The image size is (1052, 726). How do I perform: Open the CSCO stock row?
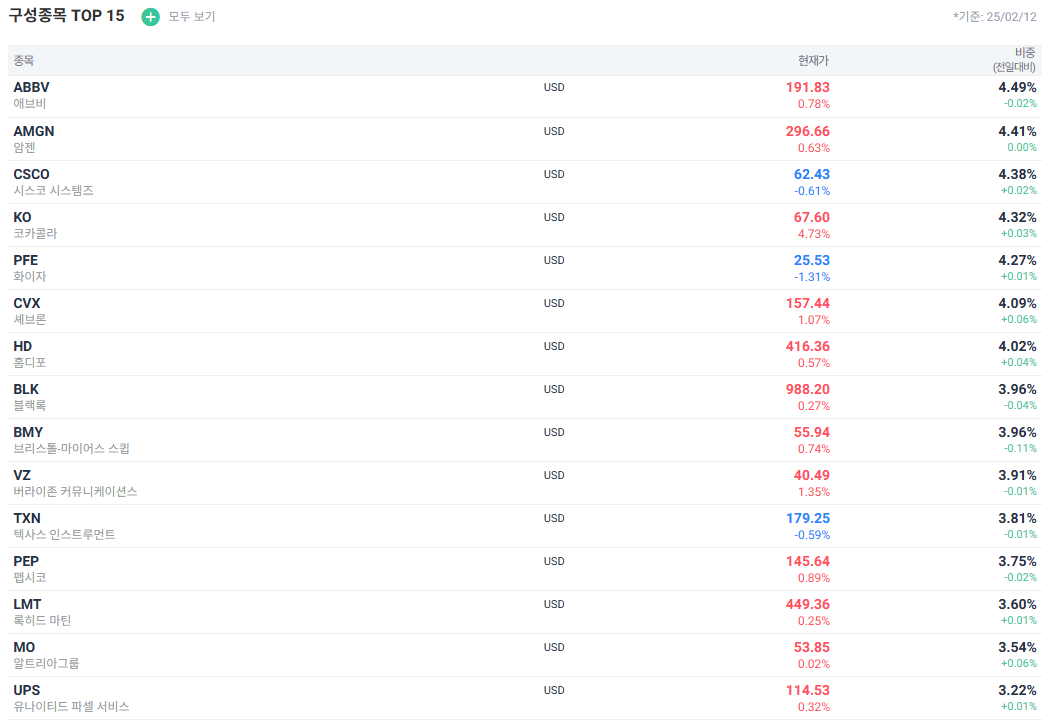(525, 182)
